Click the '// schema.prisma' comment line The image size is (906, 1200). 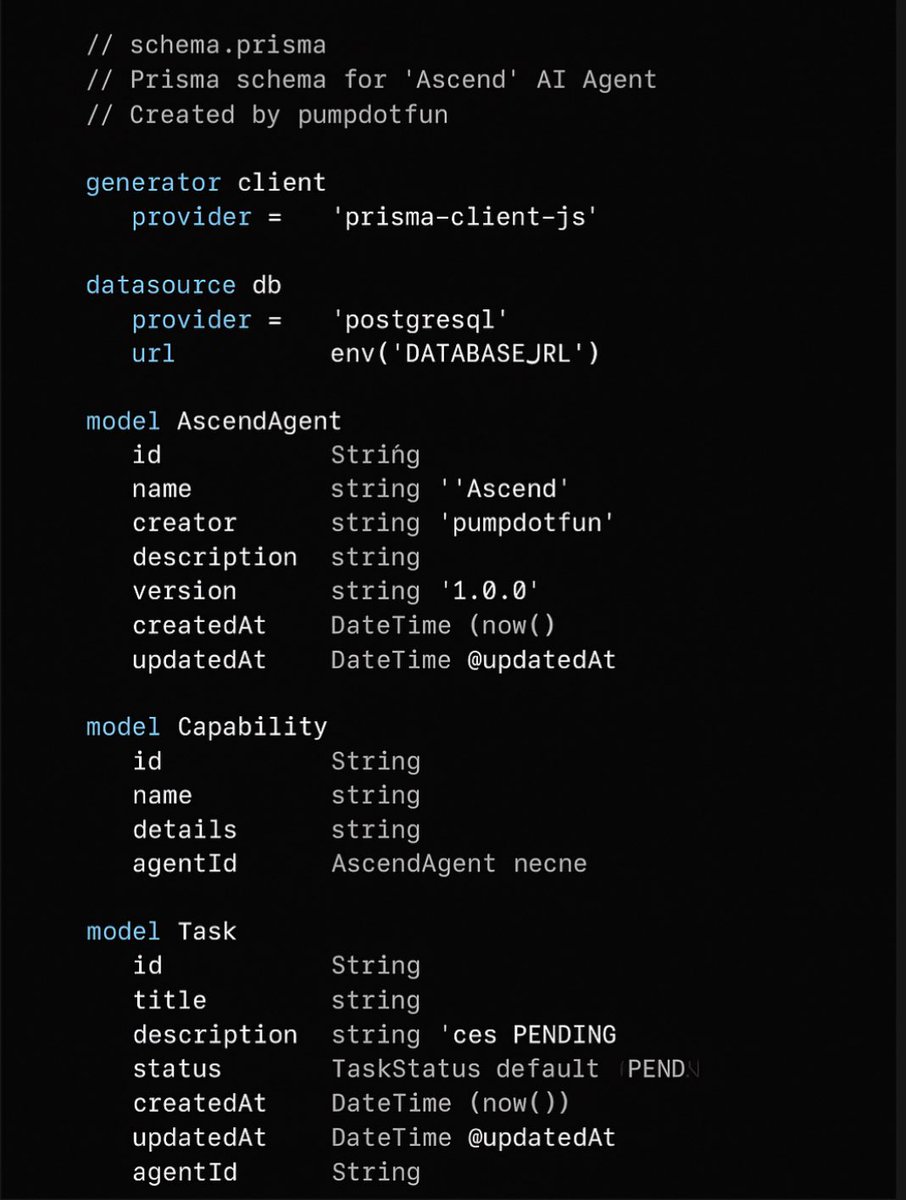[x=206, y=46]
